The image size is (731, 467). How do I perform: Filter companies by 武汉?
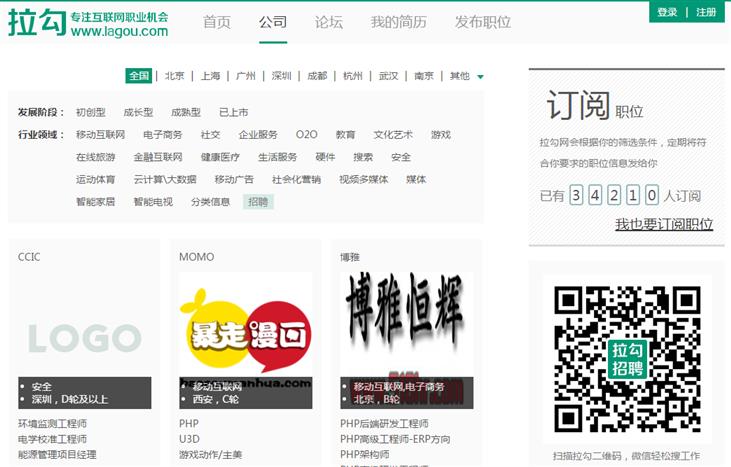388,76
